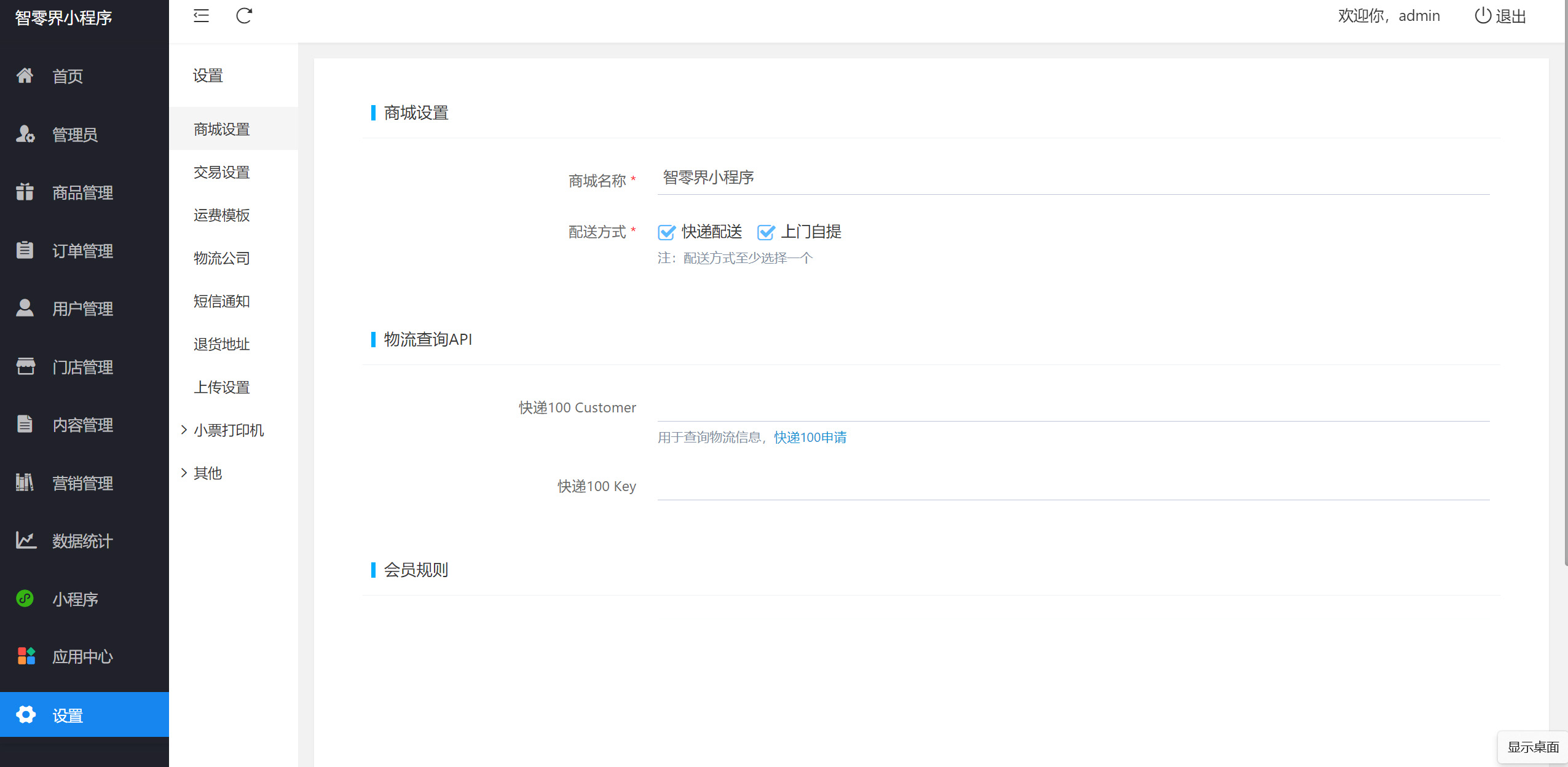
Task: Click the 订单管理 clipboard icon
Action: 25,250
